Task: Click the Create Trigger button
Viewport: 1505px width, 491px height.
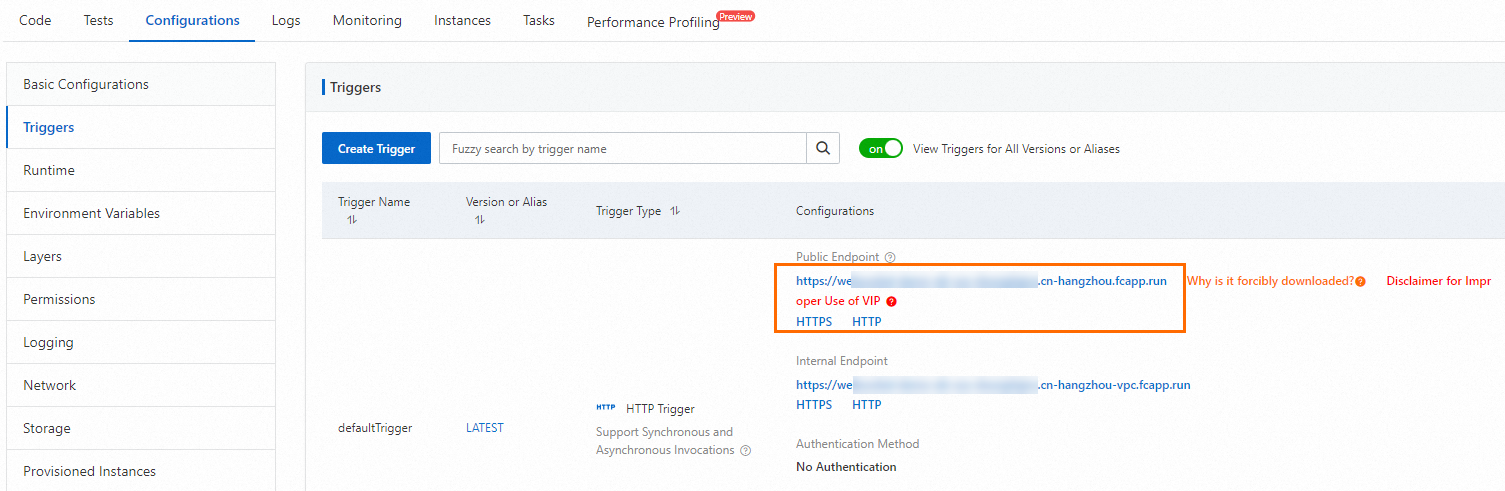Action: pyautogui.click(x=376, y=148)
